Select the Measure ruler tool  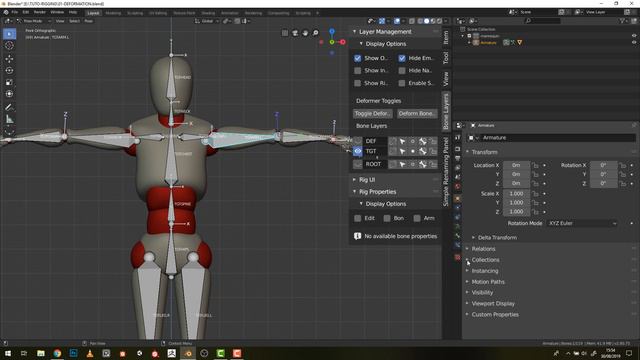pos(9,120)
